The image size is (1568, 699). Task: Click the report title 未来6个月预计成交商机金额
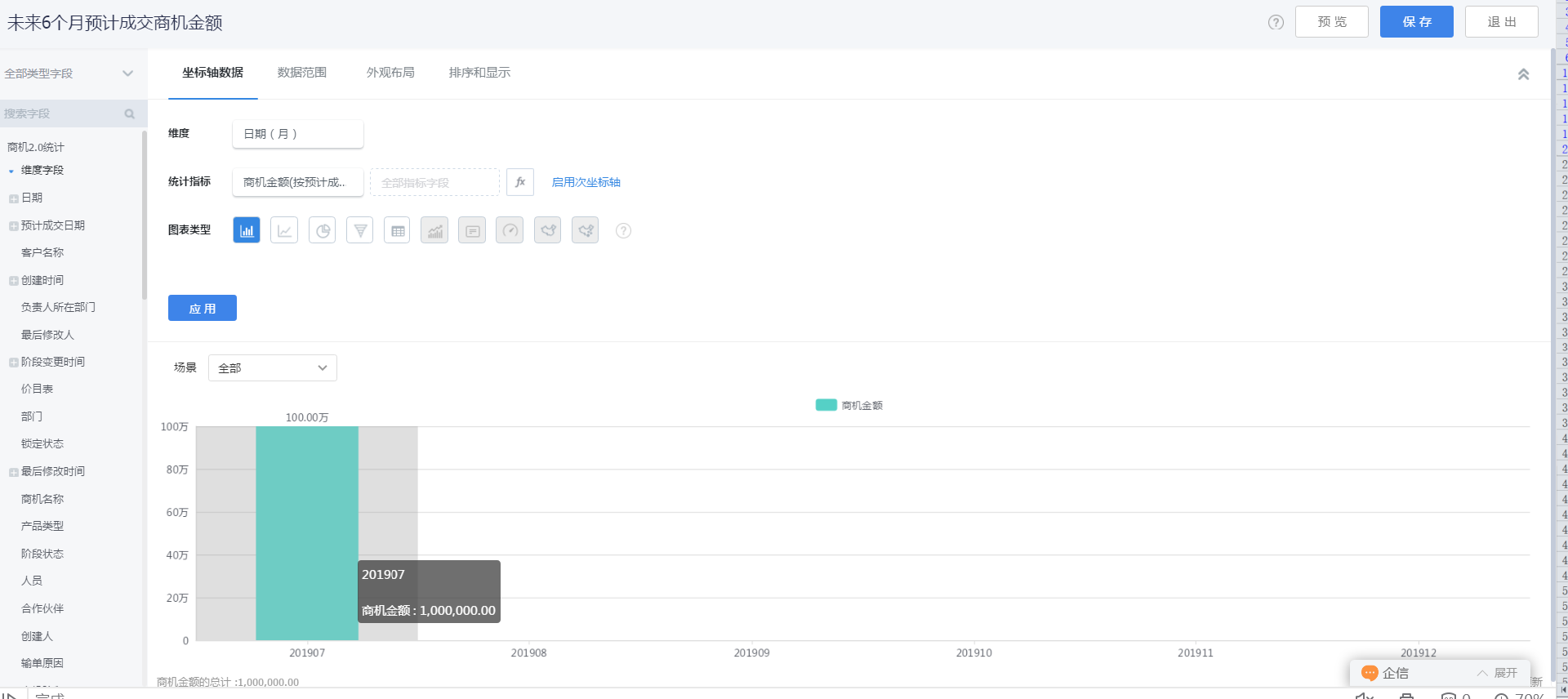[115, 23]
